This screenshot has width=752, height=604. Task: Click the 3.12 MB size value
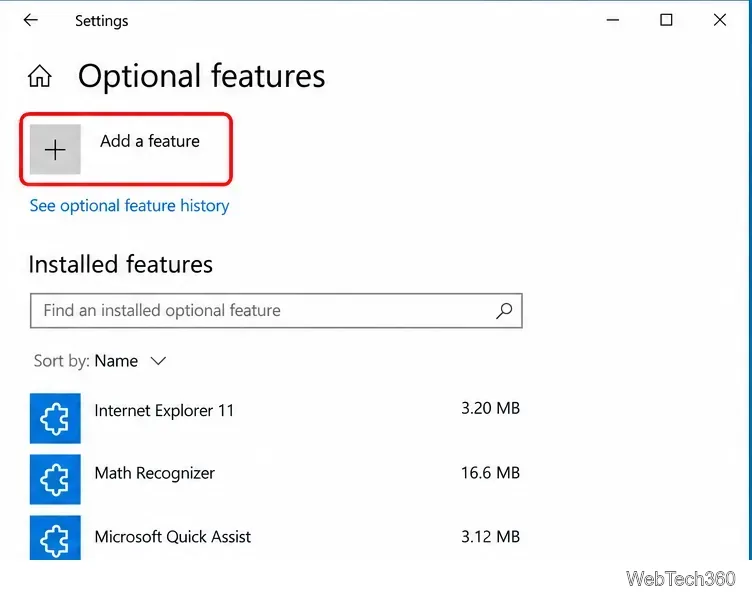[x=491, y=537]
